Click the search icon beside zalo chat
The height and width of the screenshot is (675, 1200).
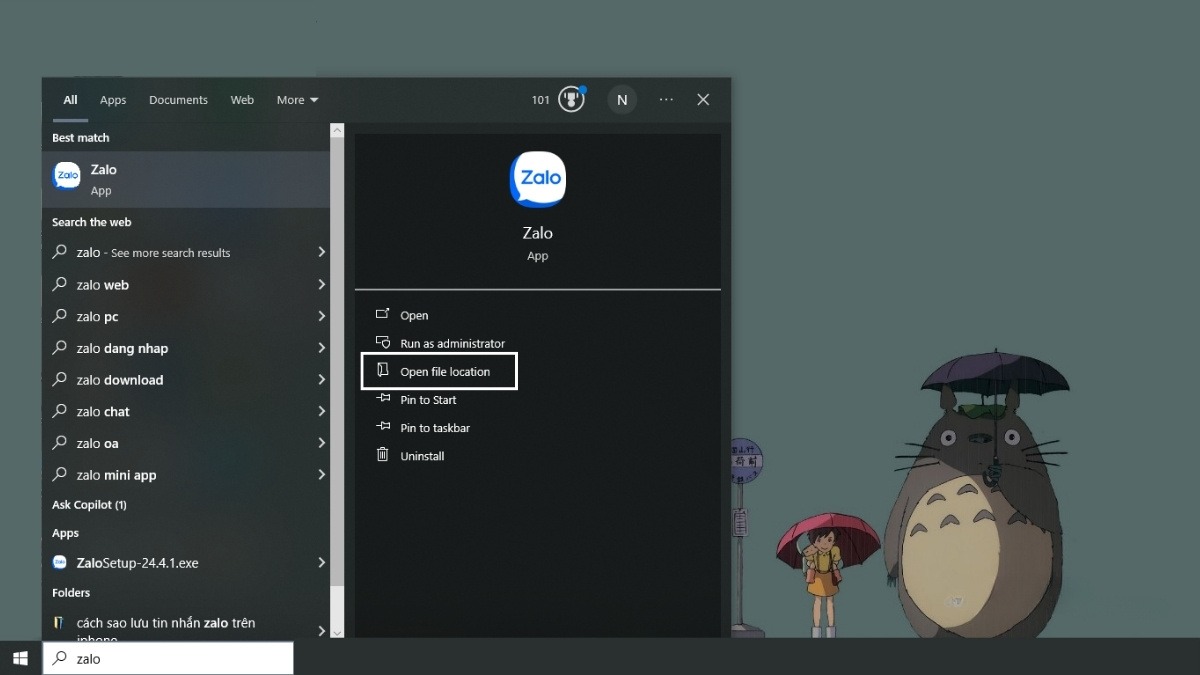[60, 411]
